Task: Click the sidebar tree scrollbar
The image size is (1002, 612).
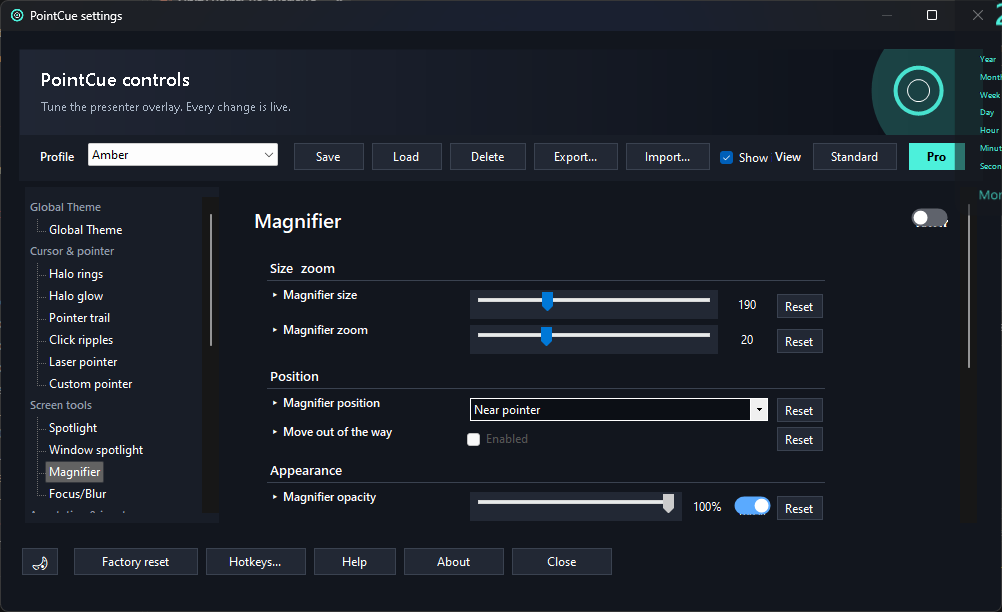Action: (x=211, y=280)
